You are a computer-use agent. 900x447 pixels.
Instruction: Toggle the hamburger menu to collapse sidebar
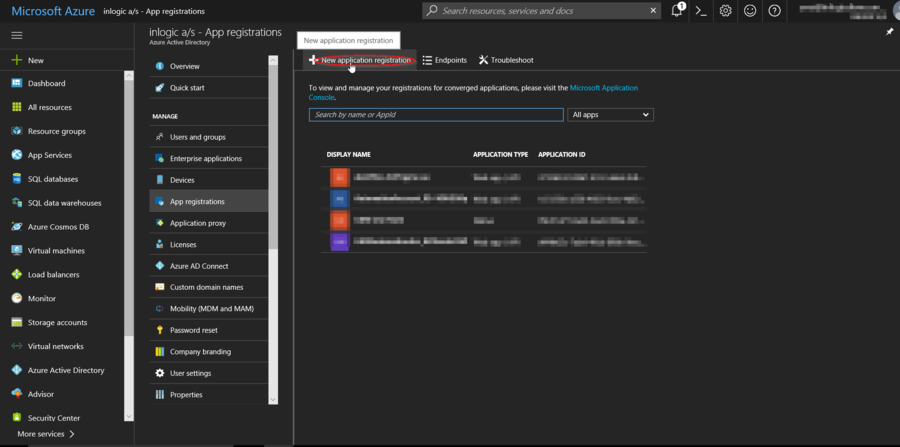pos(16,35)
